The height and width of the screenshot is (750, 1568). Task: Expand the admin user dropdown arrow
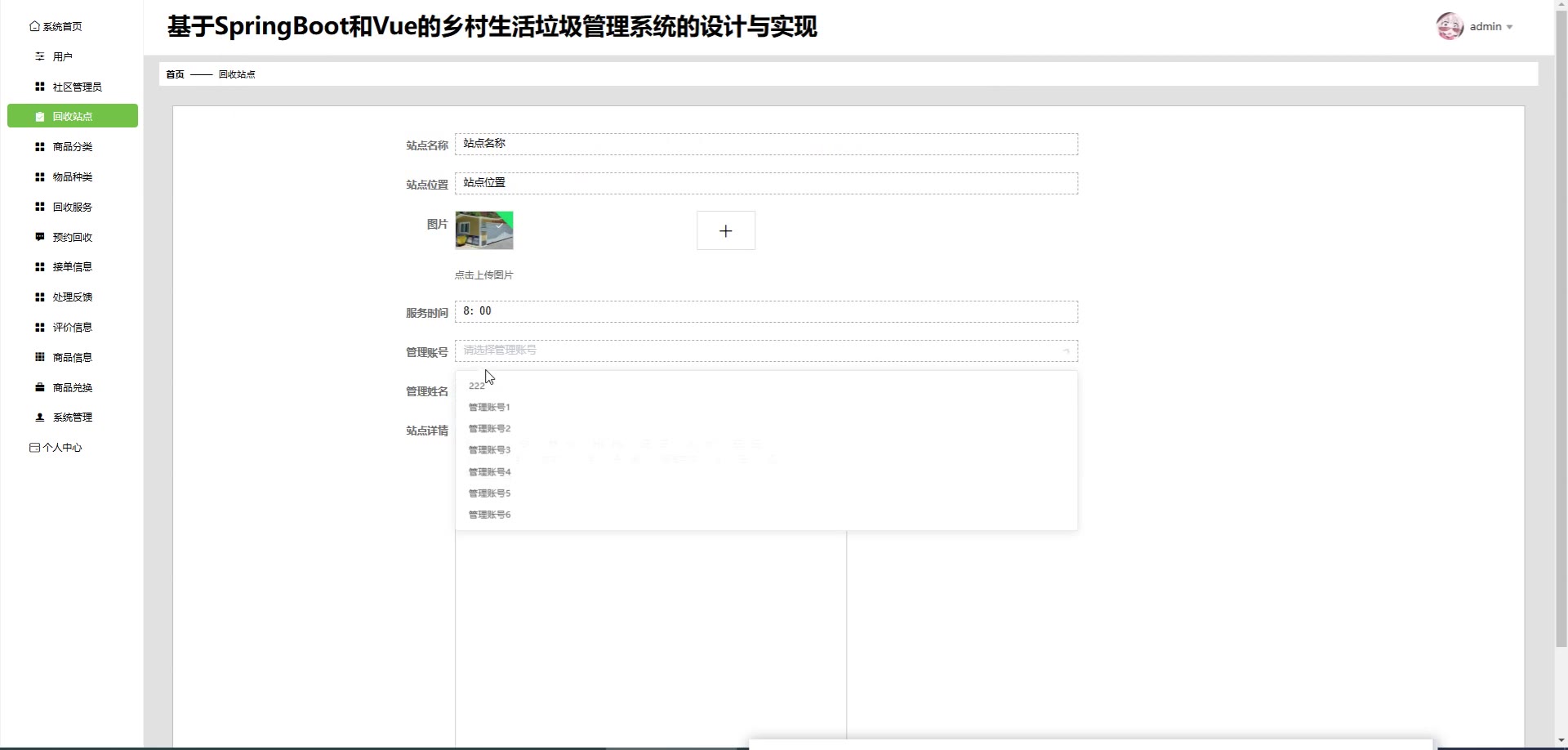1509,27
